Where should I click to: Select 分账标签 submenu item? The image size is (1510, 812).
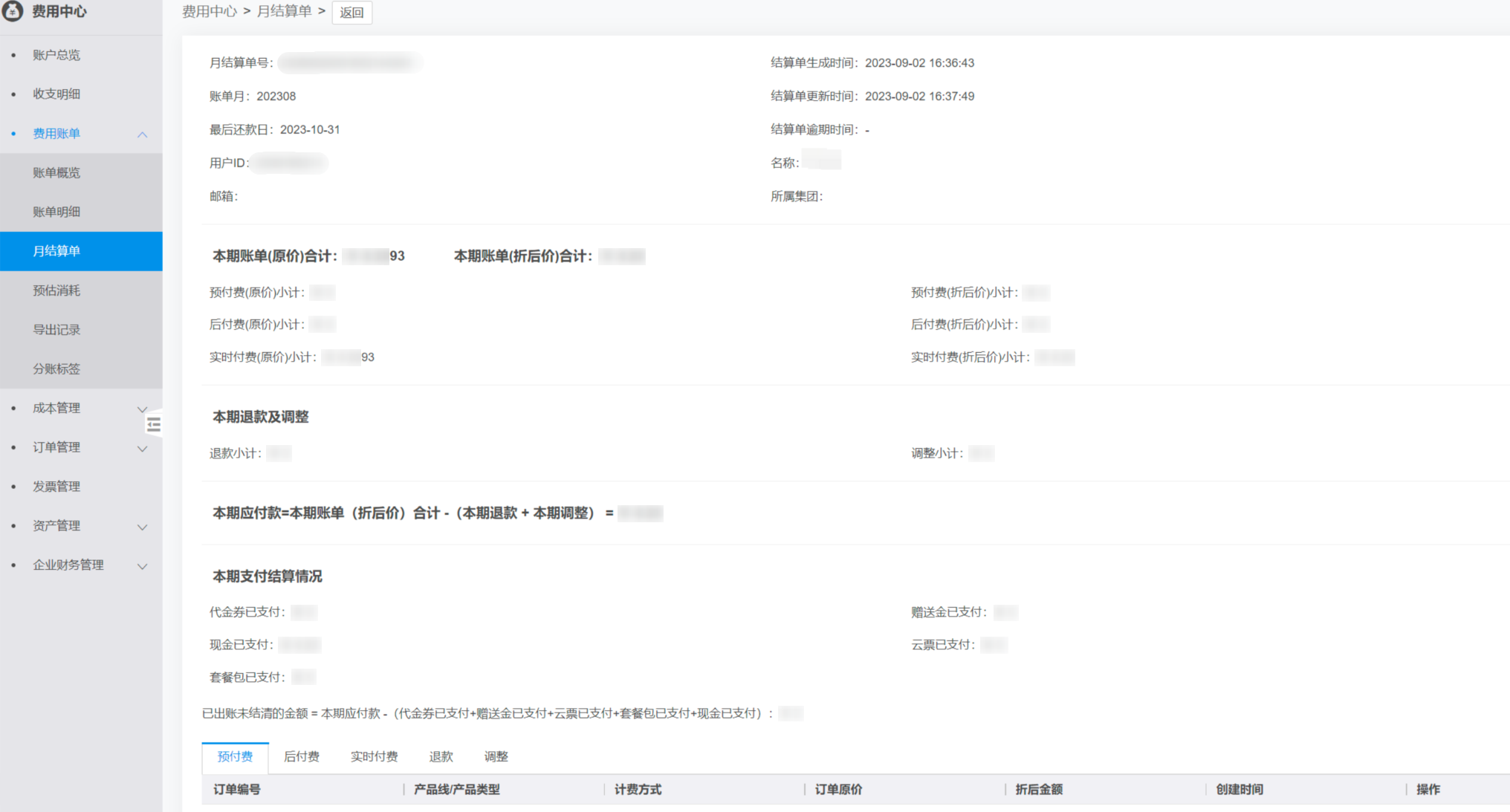[56, 368]
